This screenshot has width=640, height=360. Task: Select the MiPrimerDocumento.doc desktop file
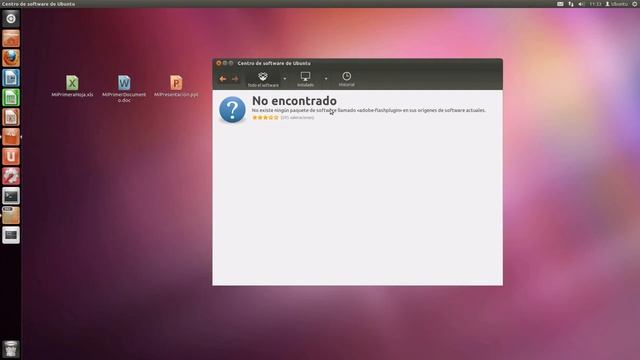click(124, 89)
